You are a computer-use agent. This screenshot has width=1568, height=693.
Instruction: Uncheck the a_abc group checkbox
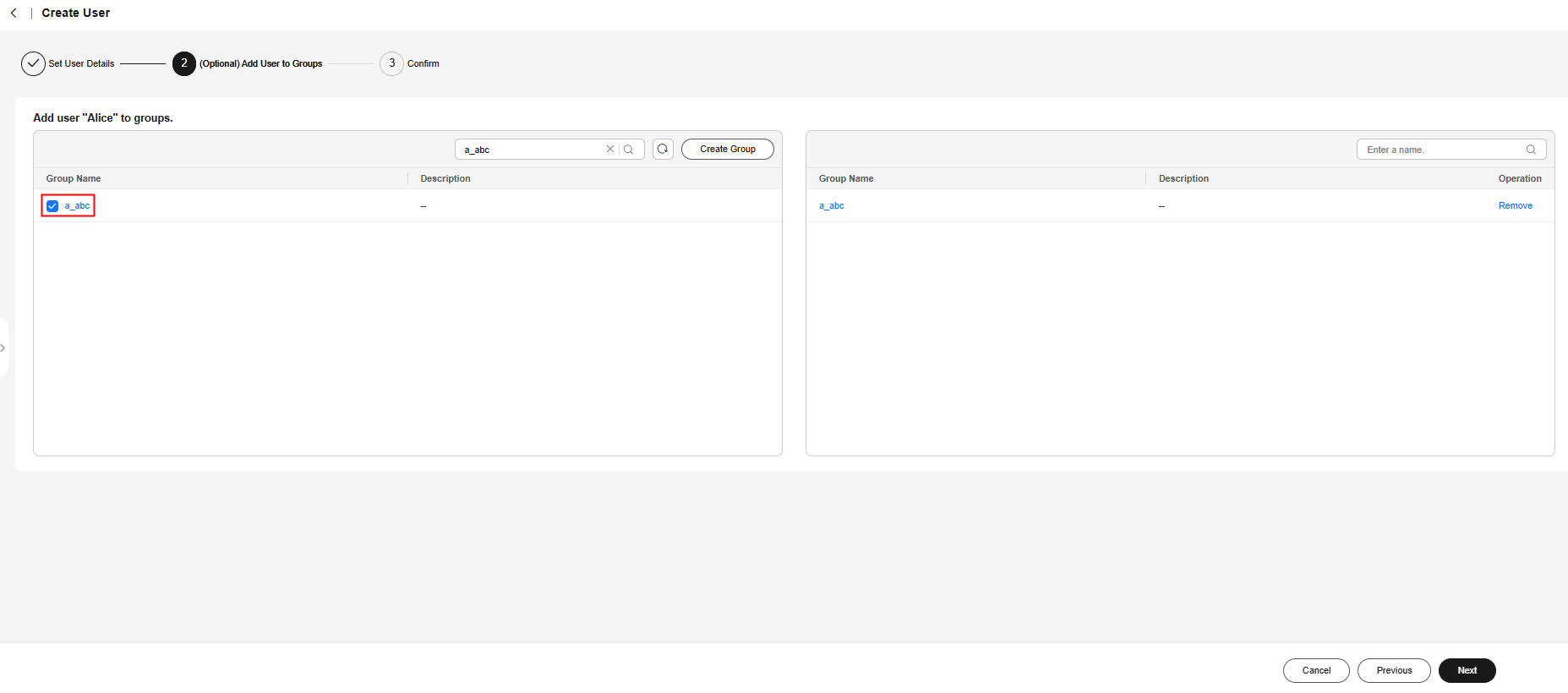point(52,206)
